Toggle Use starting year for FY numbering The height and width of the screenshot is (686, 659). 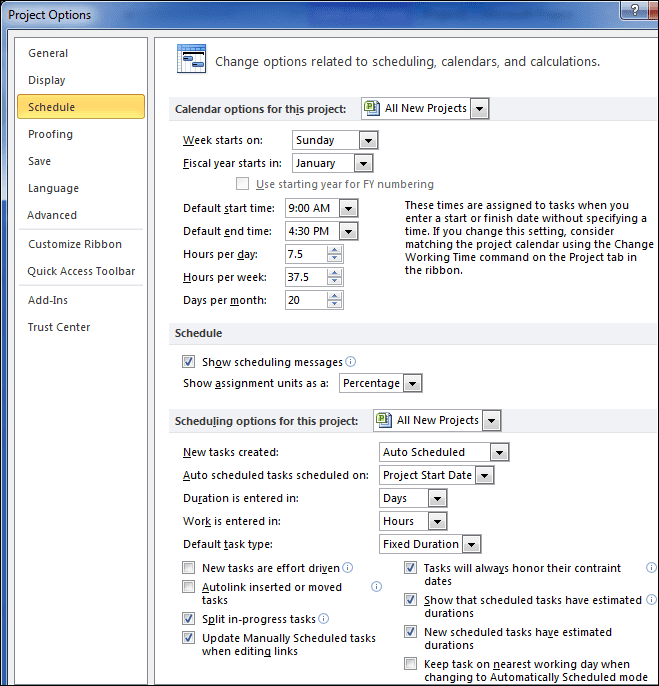coord(242,183)
